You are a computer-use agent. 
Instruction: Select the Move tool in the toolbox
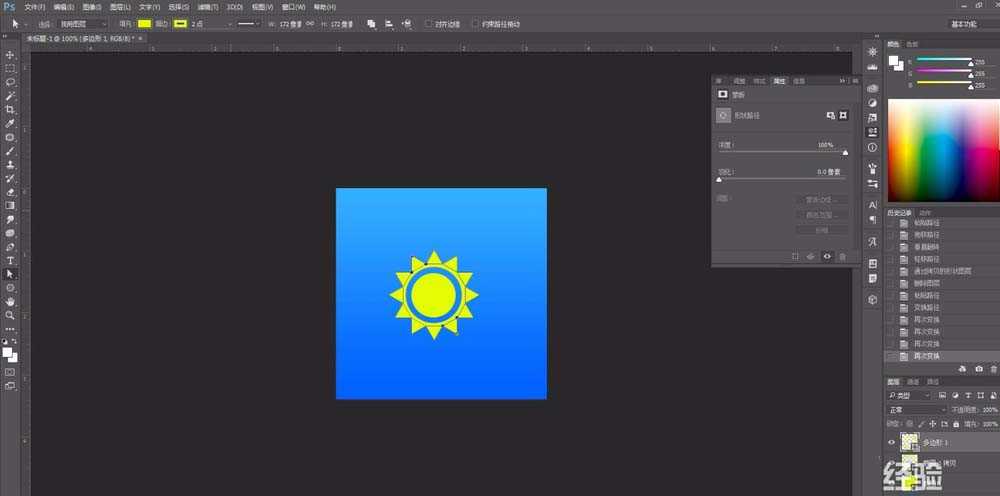[x=10, y=55]
